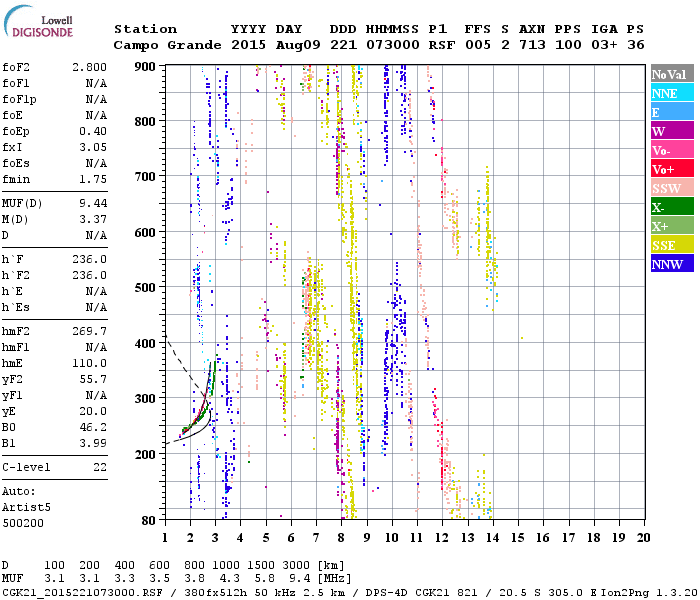Select the SSE yellow legend swatch

coord(672,245)
